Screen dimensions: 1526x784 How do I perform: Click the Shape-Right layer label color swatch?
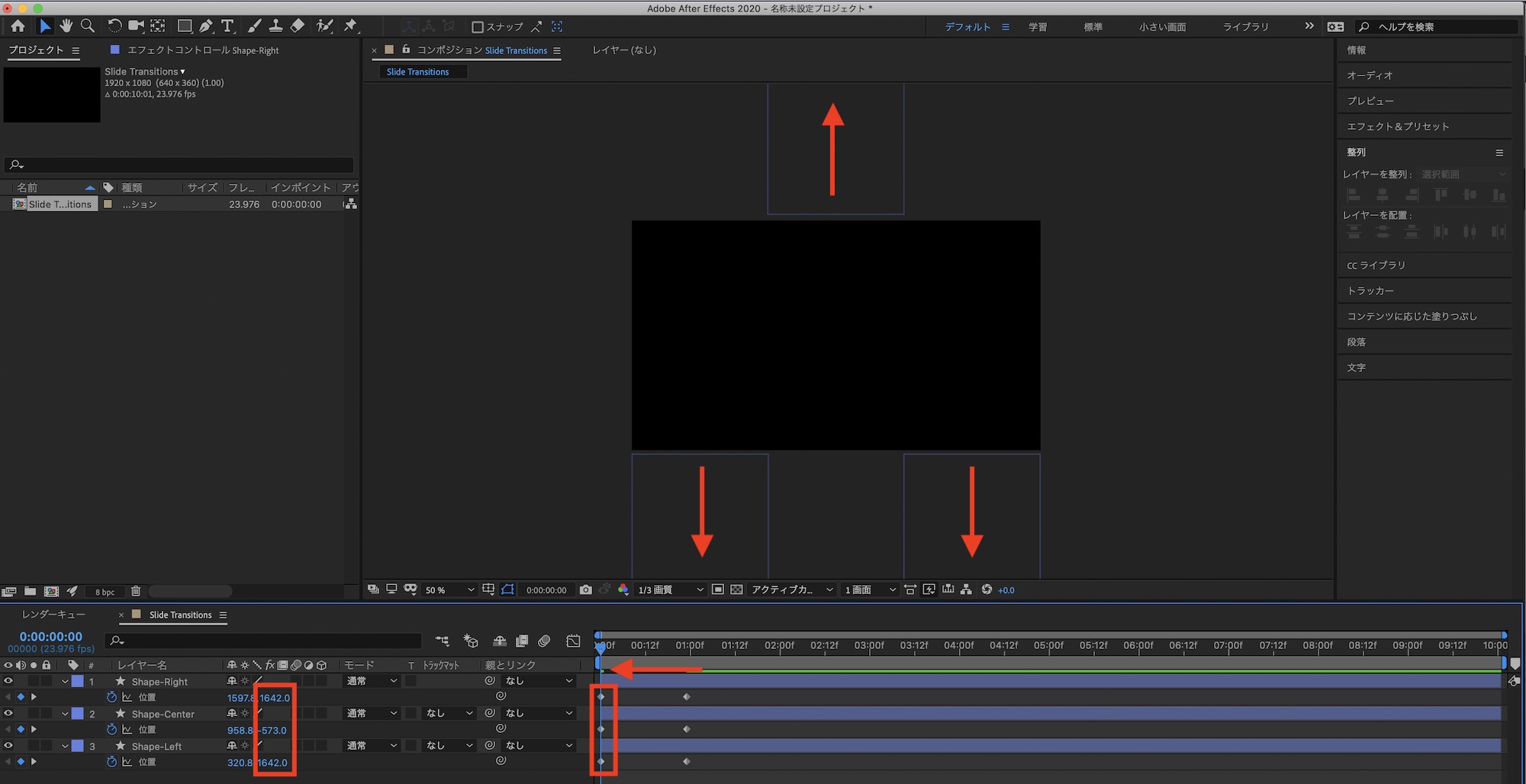click(78, 681)
